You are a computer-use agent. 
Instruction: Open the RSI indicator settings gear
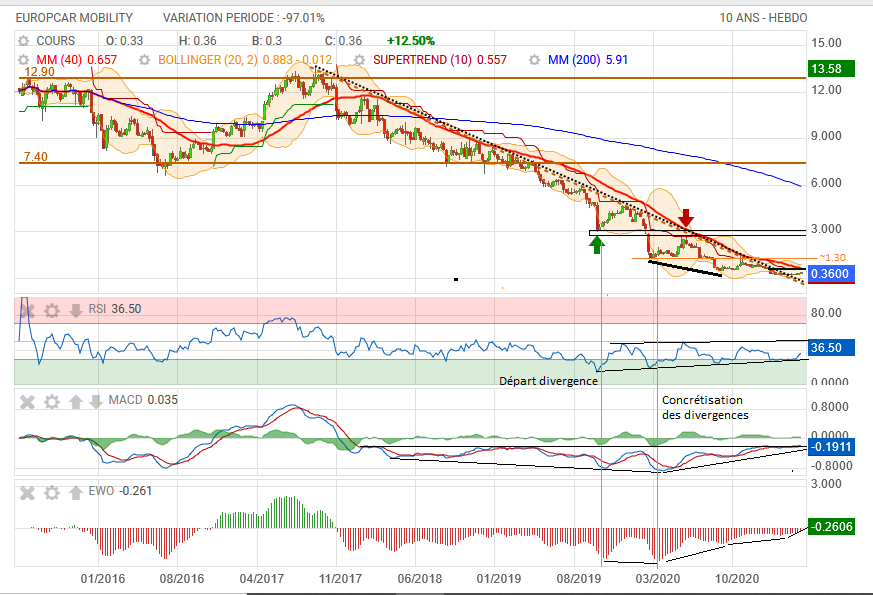point(51,309)
